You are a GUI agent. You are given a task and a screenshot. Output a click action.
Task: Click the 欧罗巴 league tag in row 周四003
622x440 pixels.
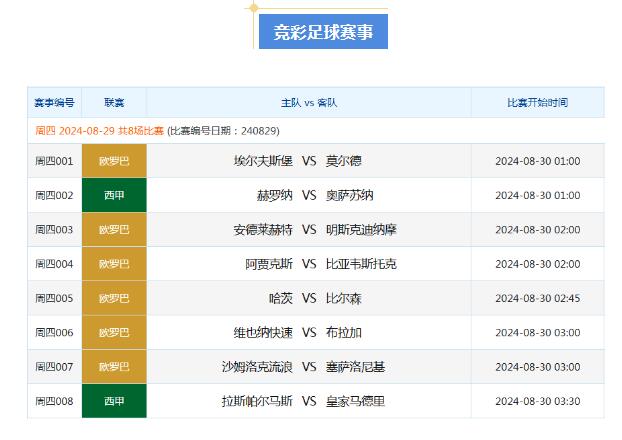(114, 229)
